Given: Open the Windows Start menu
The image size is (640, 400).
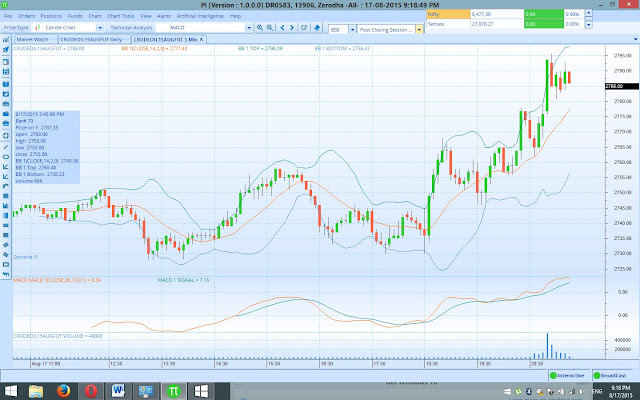Looking at the screenshot, I should point(11,391).
